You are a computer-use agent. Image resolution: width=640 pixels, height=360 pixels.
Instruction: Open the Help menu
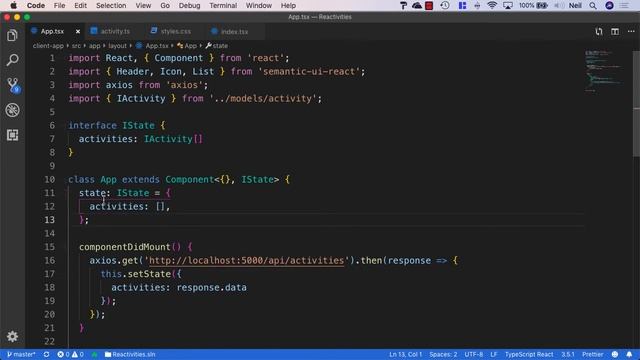pos(288,5)
